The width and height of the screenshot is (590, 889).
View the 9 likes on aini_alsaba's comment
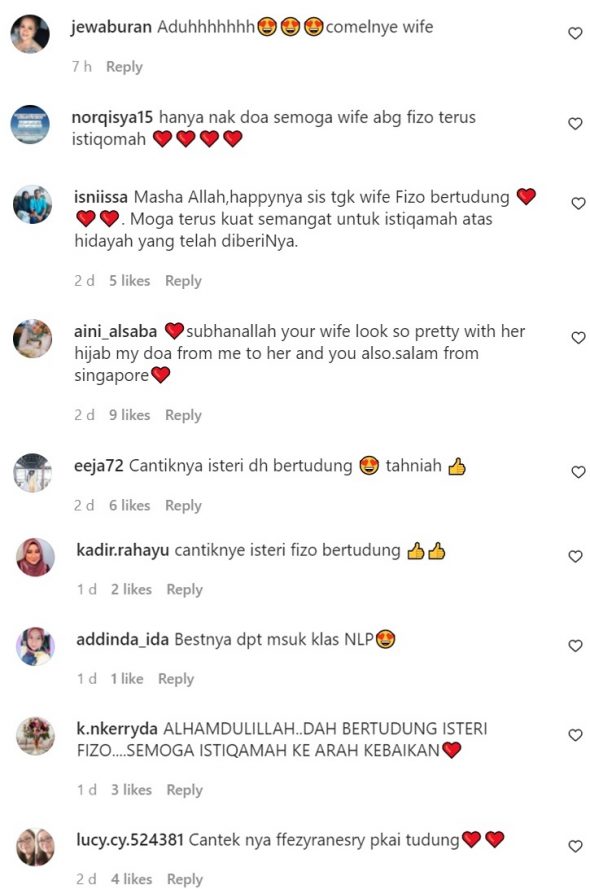click(129, 415)
